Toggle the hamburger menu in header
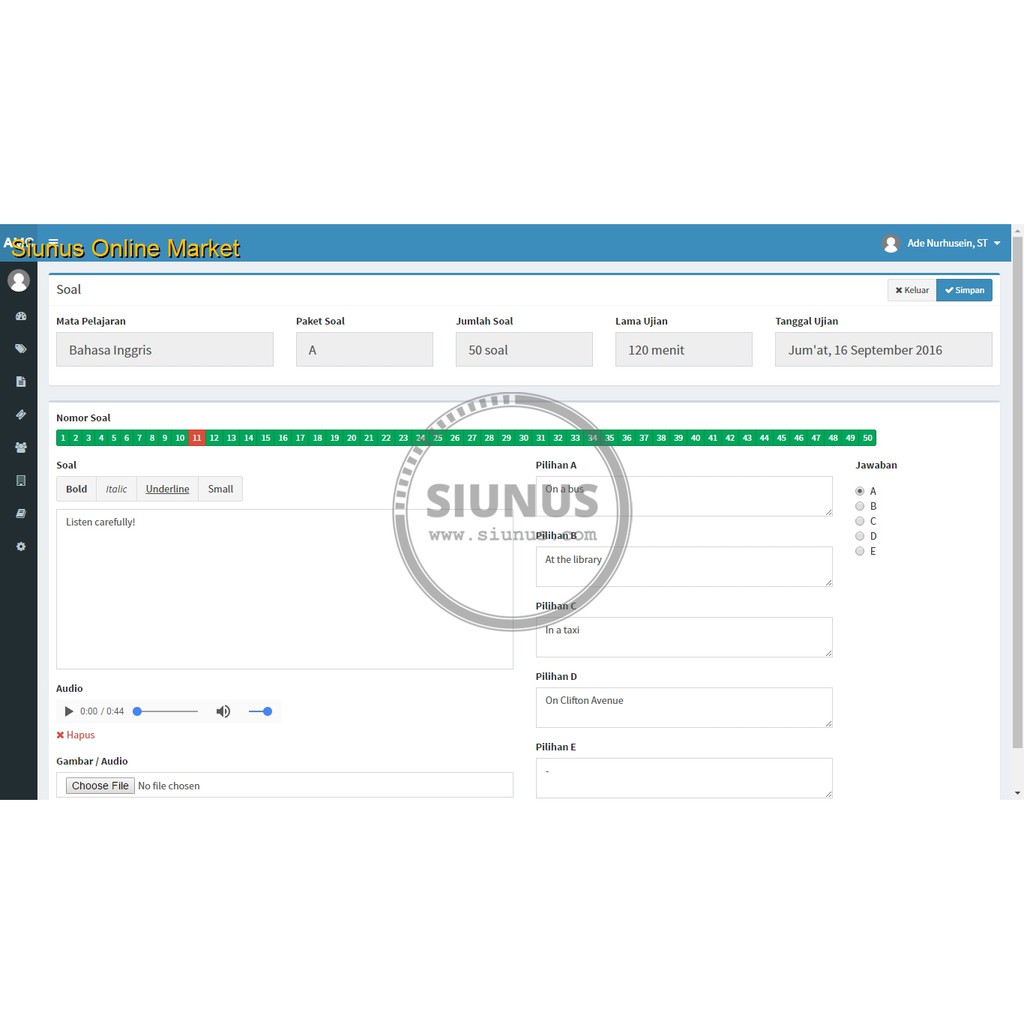This screenshot has height=1024, width=1024. click(x=54, y=242)
